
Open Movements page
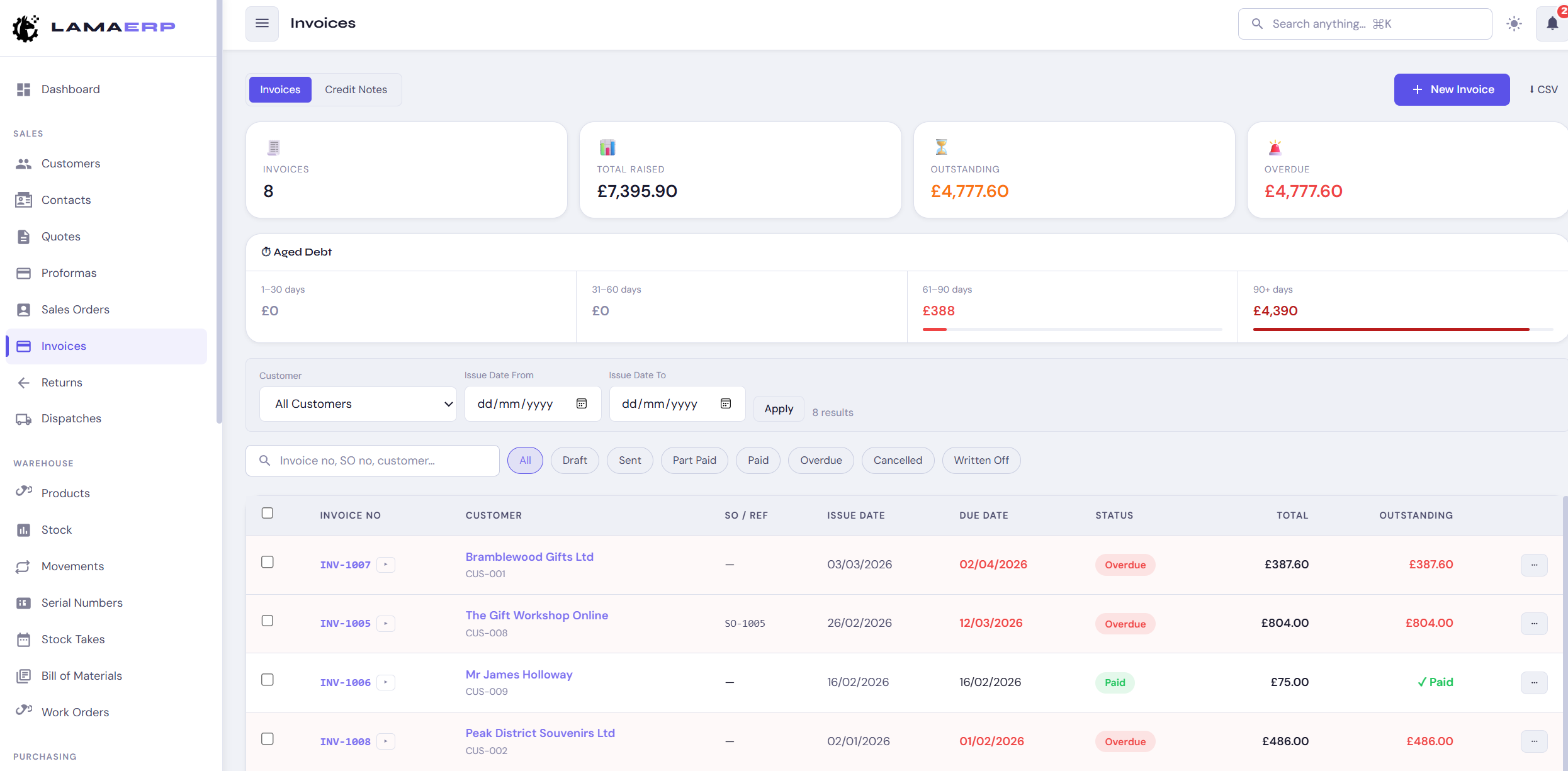pyautogui.click(x=106, y=566)
